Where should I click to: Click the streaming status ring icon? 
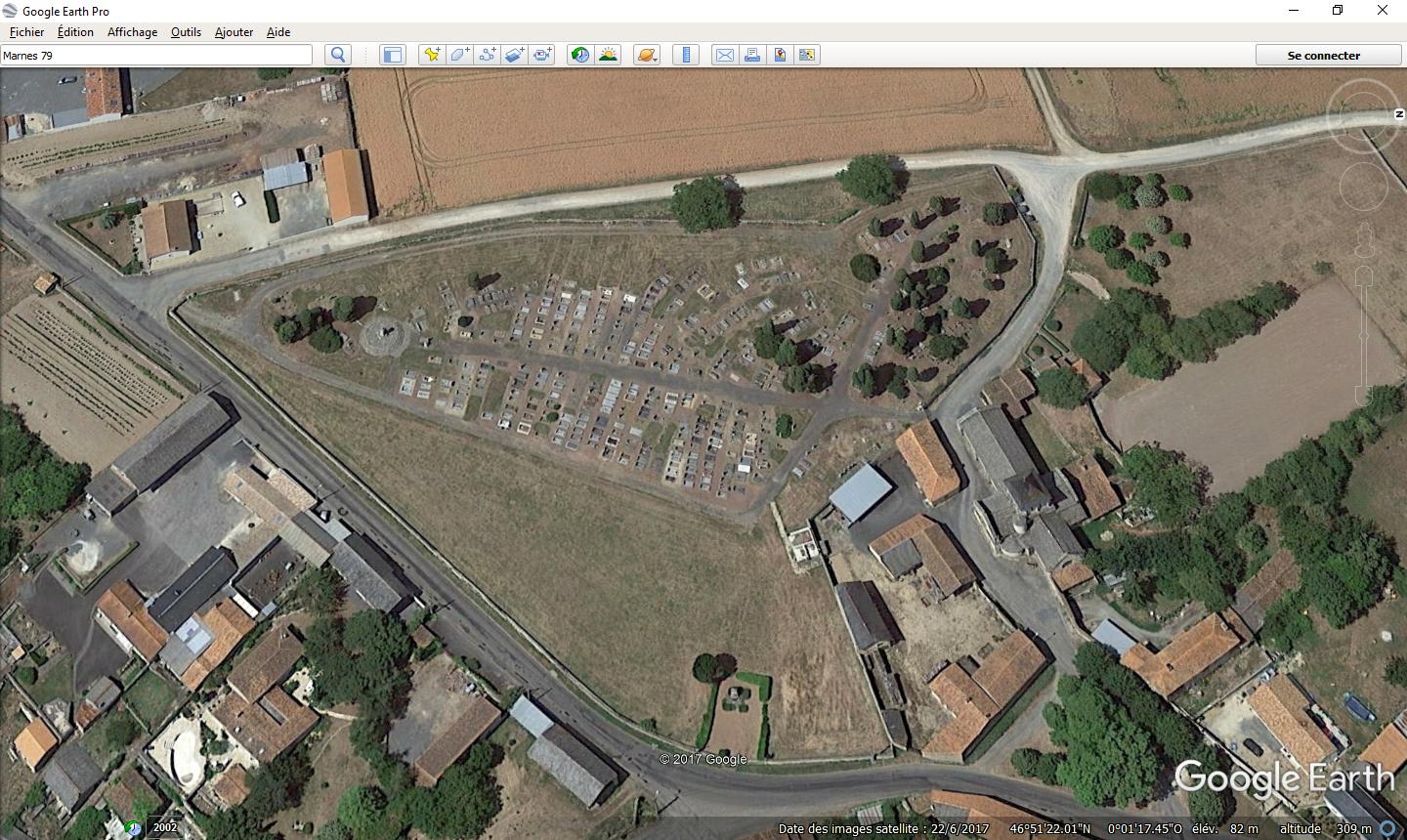(x=1387, y=828)
